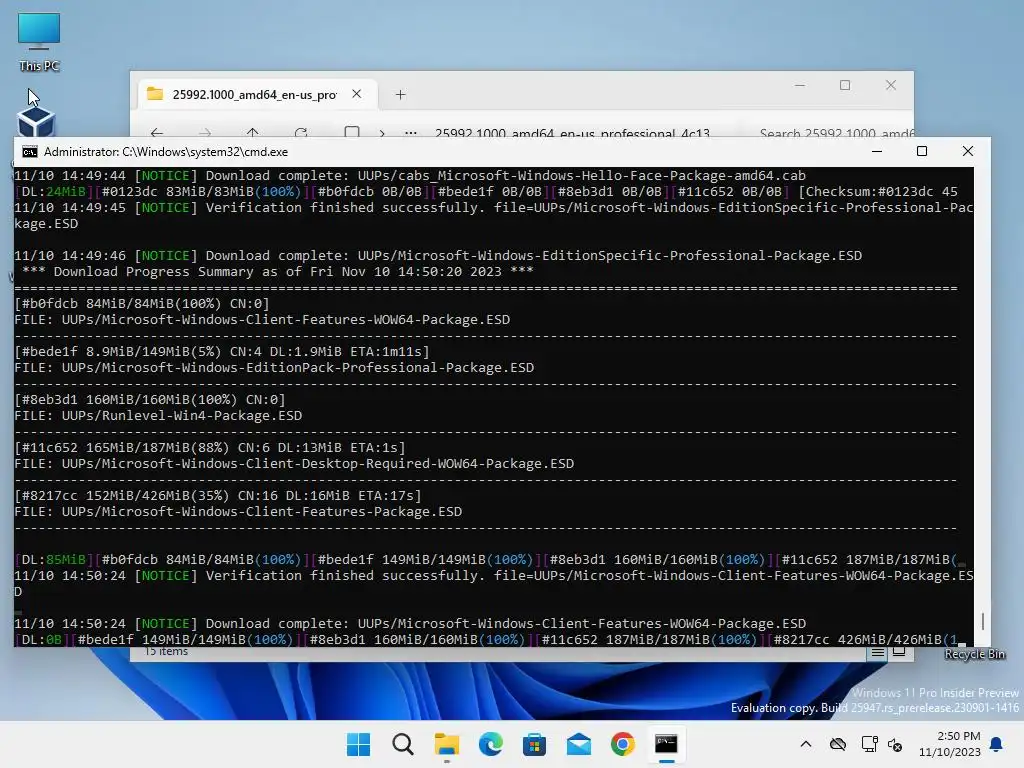This screenshot has width=1024, height=768.
Task: Expand the breadcrumb chevron in Explorer address bar
Action: (x=382, y=133)
